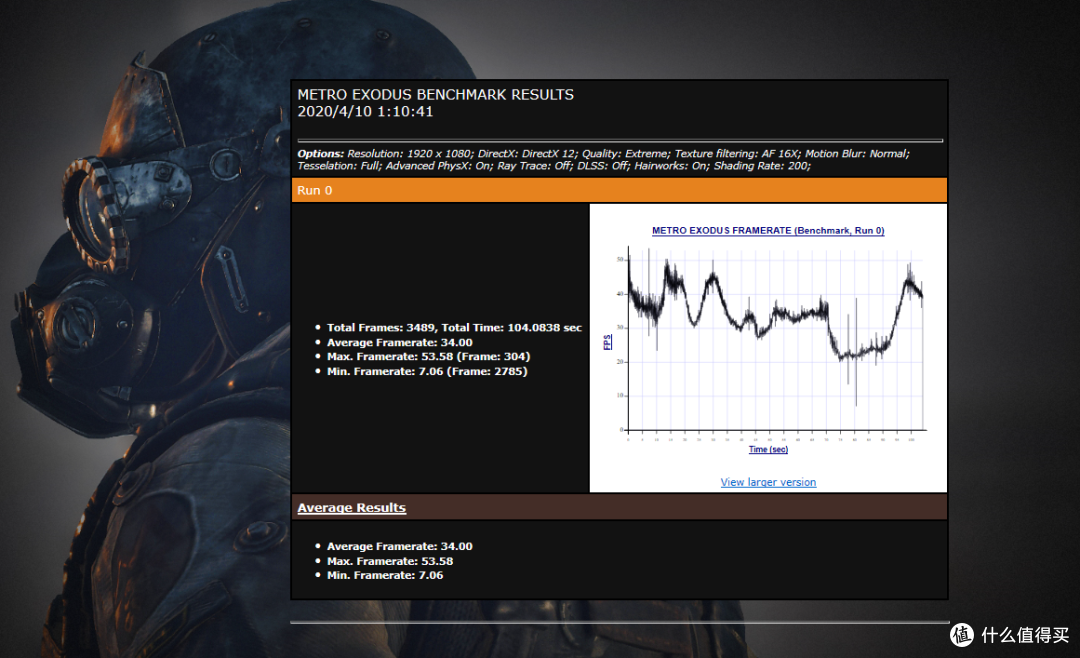
Task: Click the 'Time (sec)' axis label
Action: [x=768, y=449]
